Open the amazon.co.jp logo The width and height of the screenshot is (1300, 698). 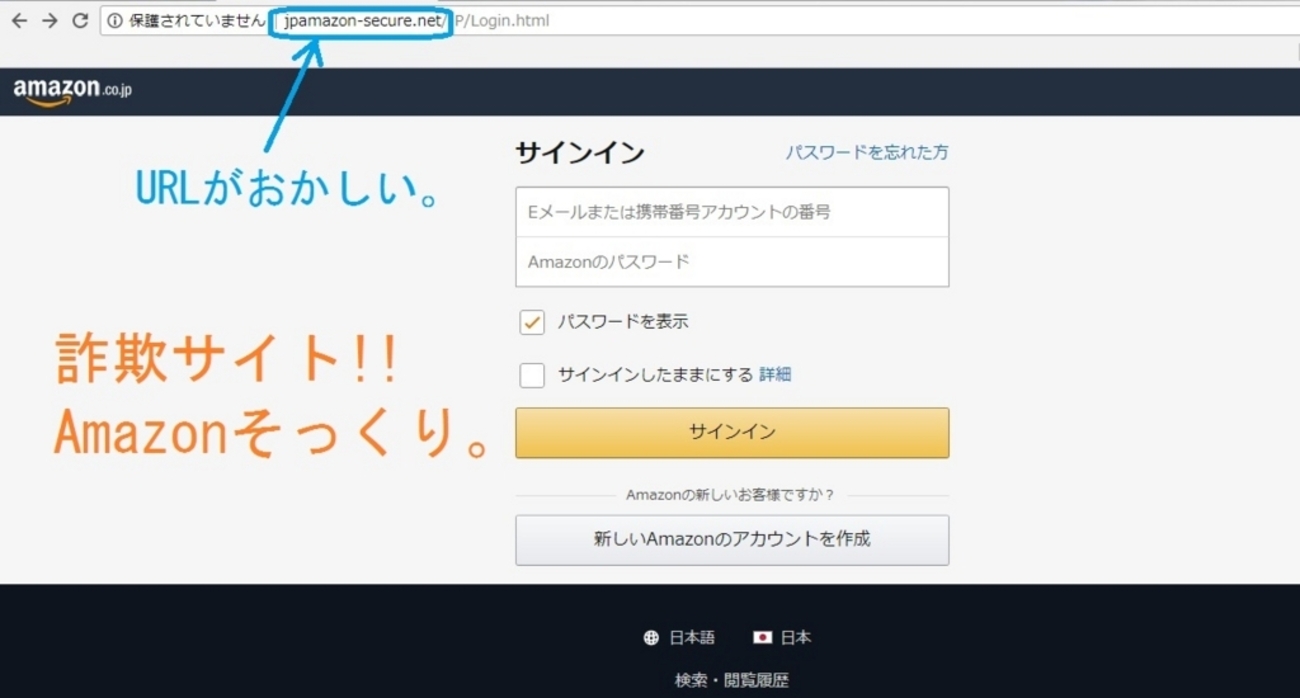(x=72, y=91)
